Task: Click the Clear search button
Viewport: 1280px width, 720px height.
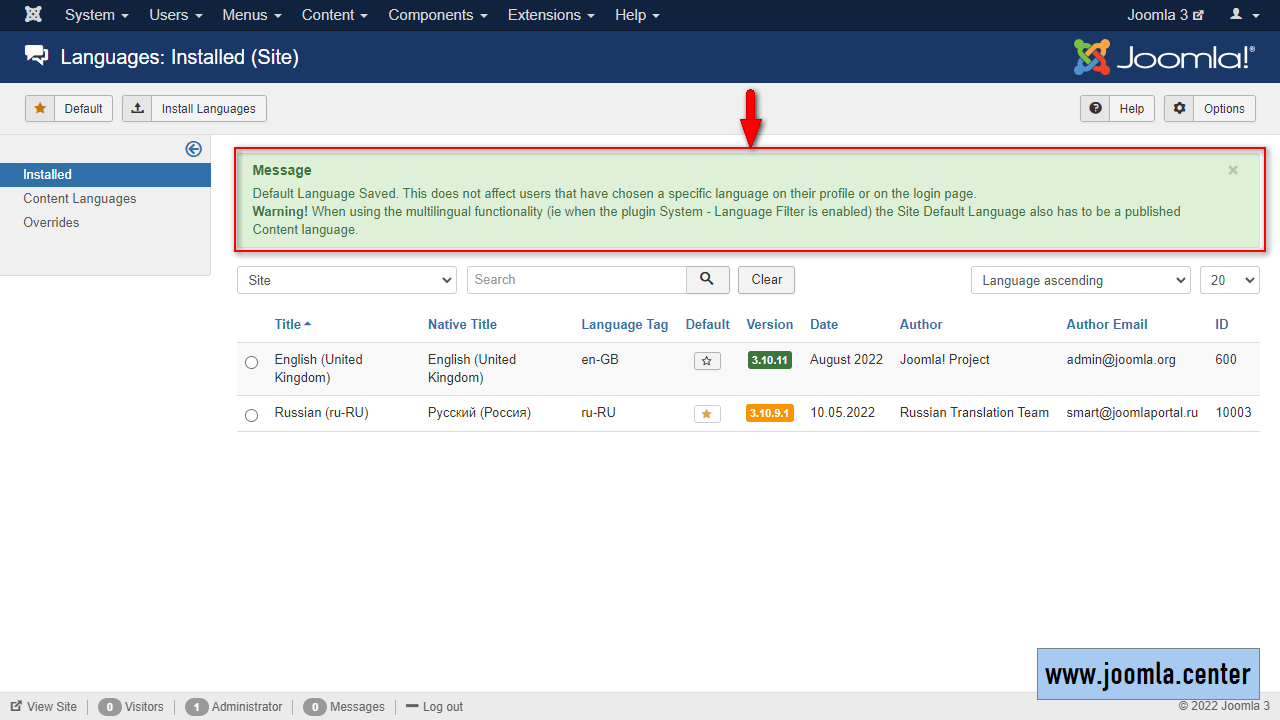Action: tap(766, 280)
